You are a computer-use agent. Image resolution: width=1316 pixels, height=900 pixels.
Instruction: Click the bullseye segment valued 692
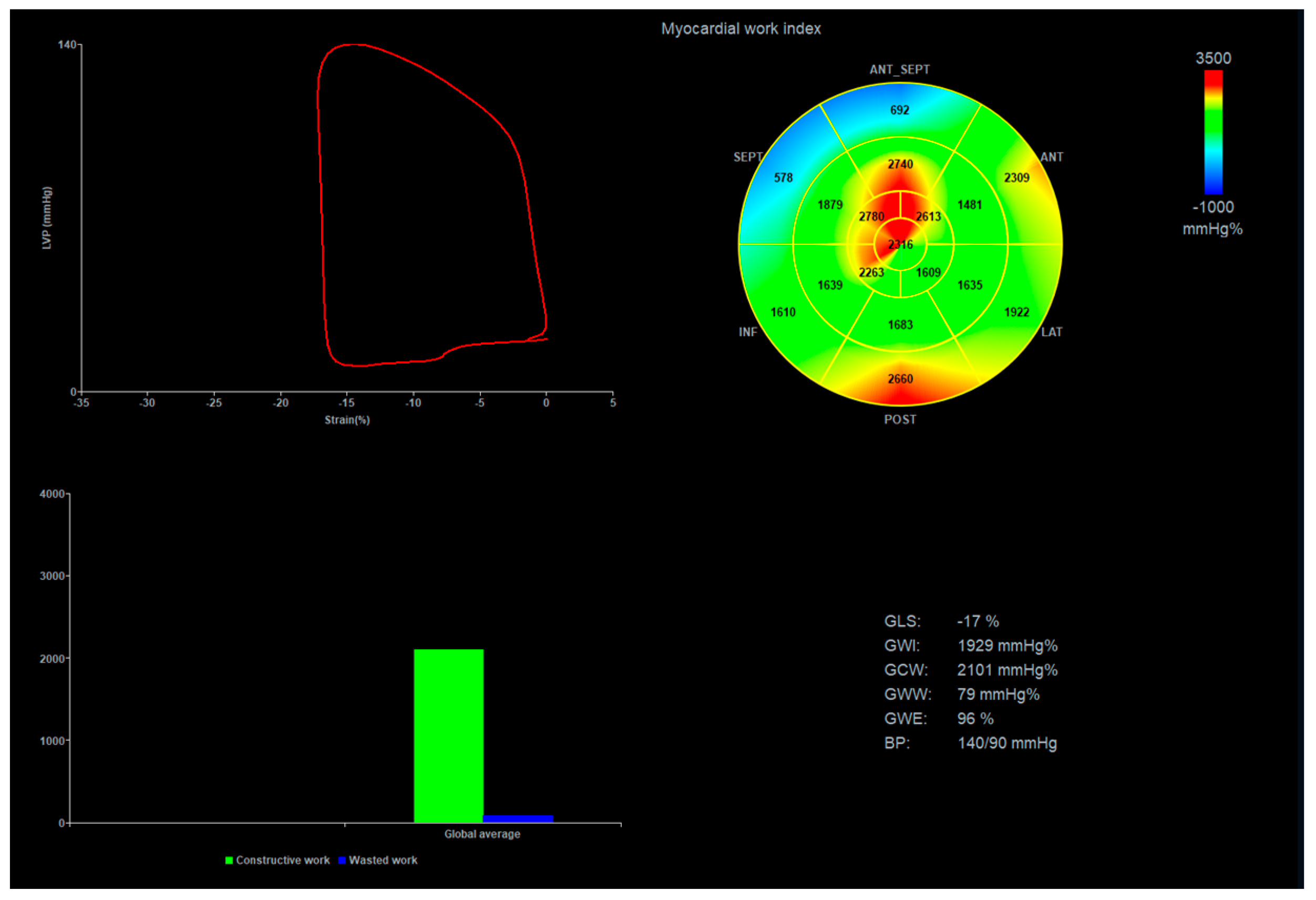click(899, 110)
